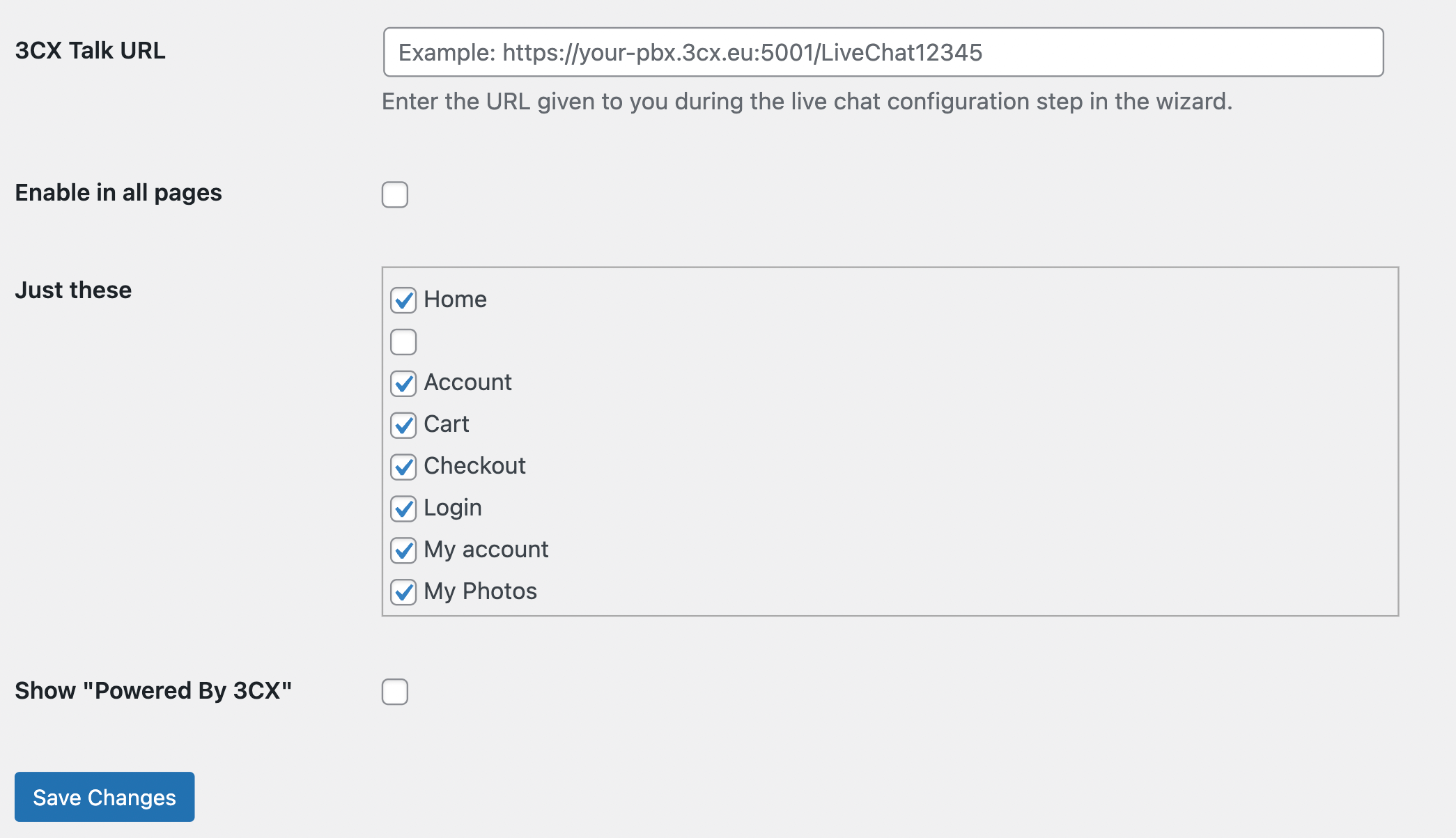Screen dimensions: 1456x838
Task: Click the Save Changes button
Action: point(104,797)
